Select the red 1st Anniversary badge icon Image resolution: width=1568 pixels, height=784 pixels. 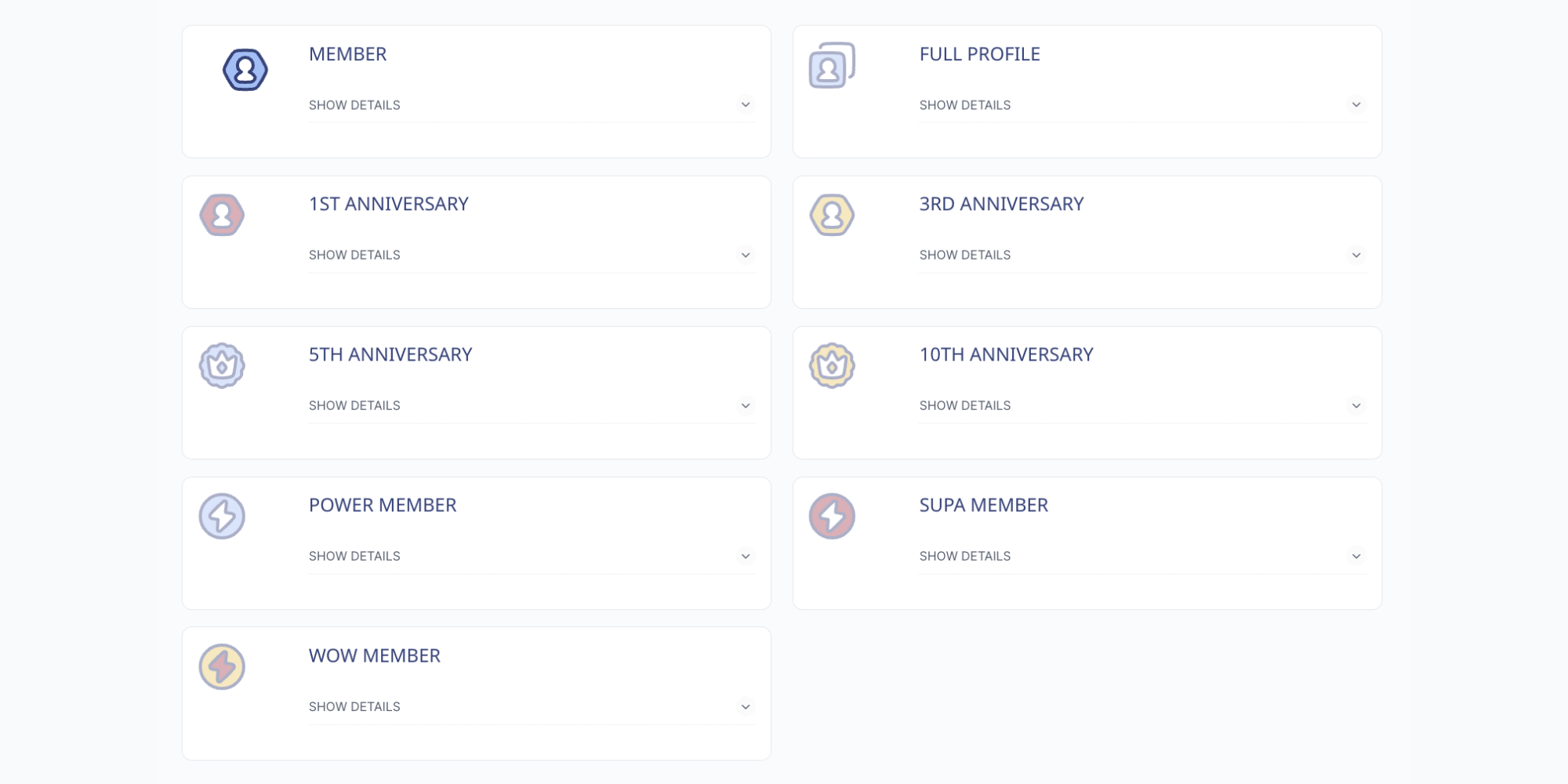(x=222, y=215)
